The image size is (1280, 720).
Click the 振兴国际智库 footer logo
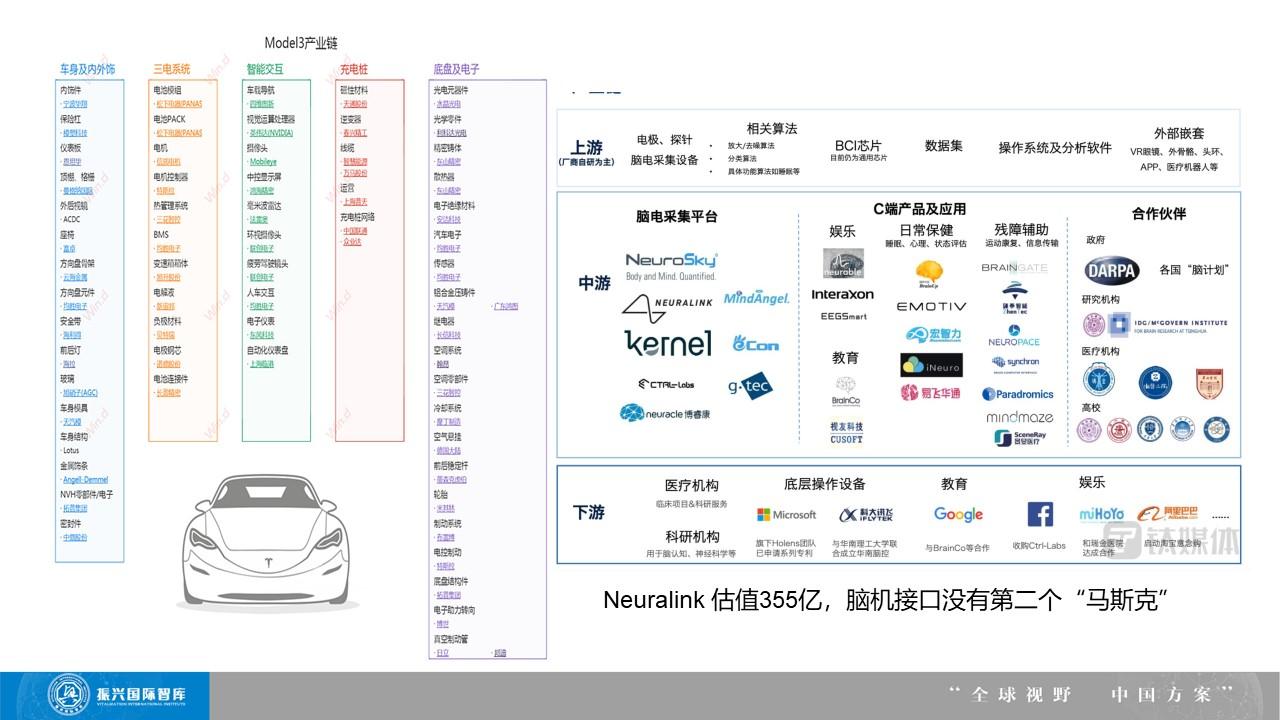tap(117, 696)
